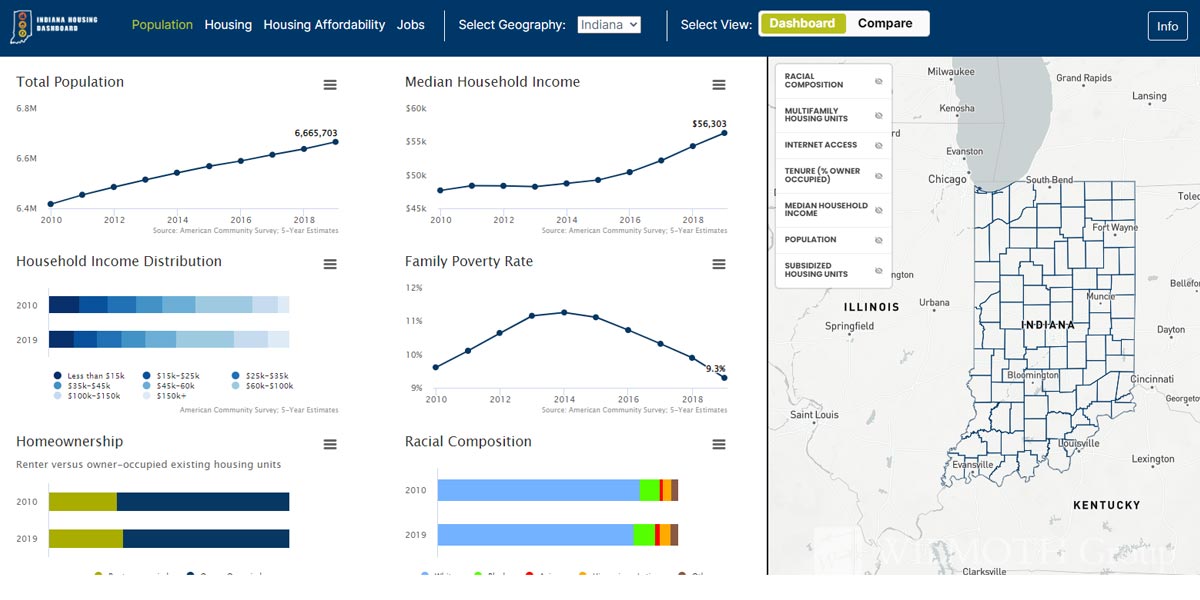Click Muncie on the map

pyautogui.click(x=1100, y=297)
